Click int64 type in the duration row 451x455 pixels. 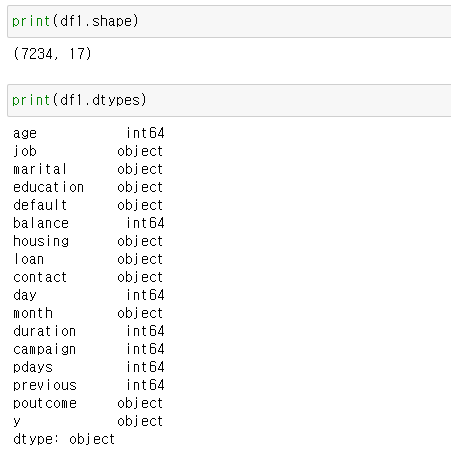pos(145,331)
